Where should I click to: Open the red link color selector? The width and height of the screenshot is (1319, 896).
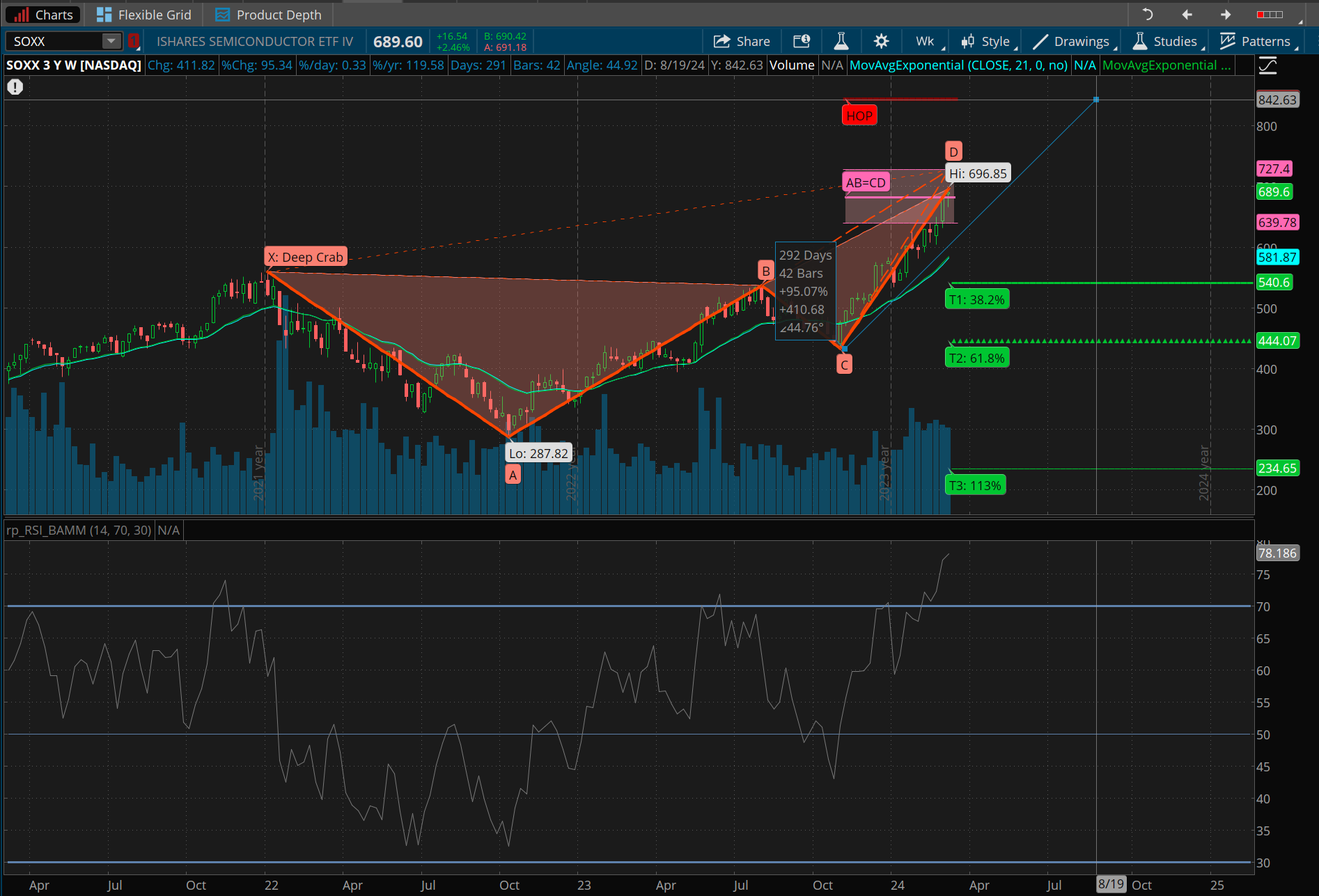coord(133,42)
